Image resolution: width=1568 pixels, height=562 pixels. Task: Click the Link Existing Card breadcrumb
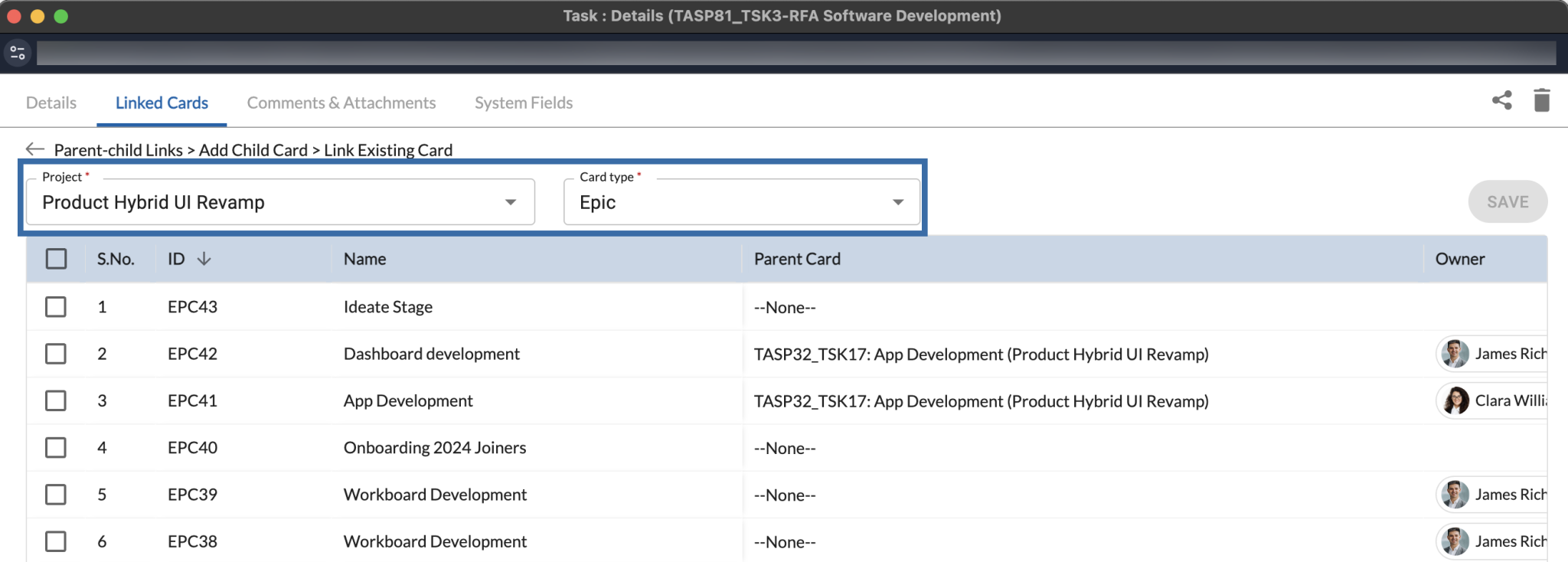pyautogui.click(x=388, y=150)
